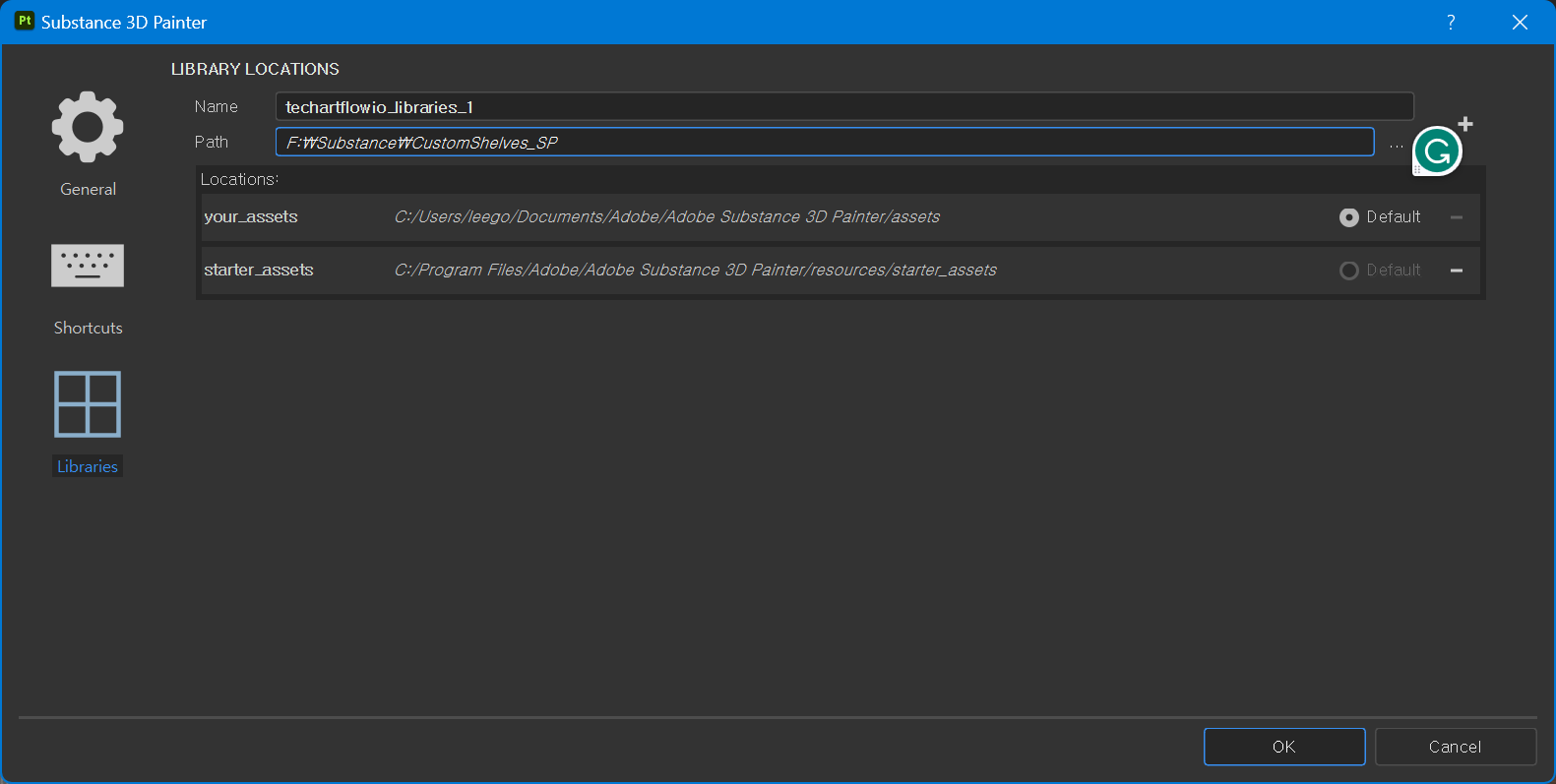The height and width of the screenshot is (784, 1556).
Task: Select Default radio for your_assets
Action: pos(1349,217)
